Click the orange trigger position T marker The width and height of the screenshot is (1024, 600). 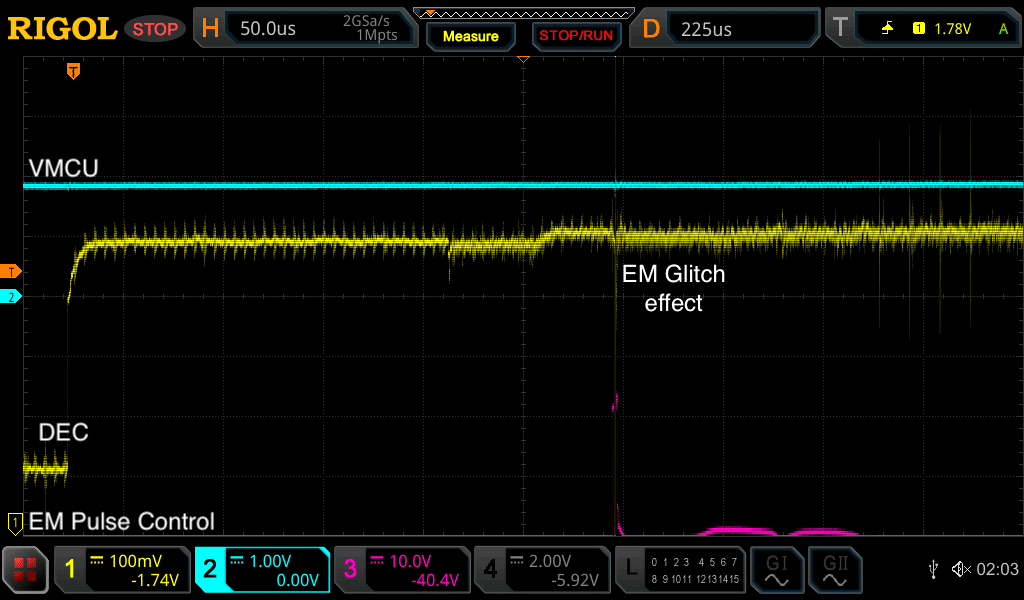[x=73, y=71]
